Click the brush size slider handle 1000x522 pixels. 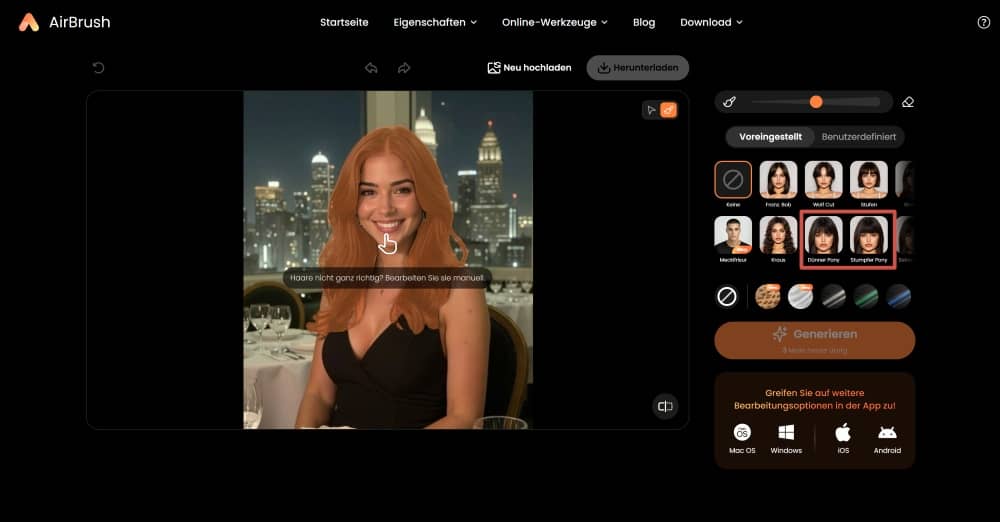tap(816, 102)
